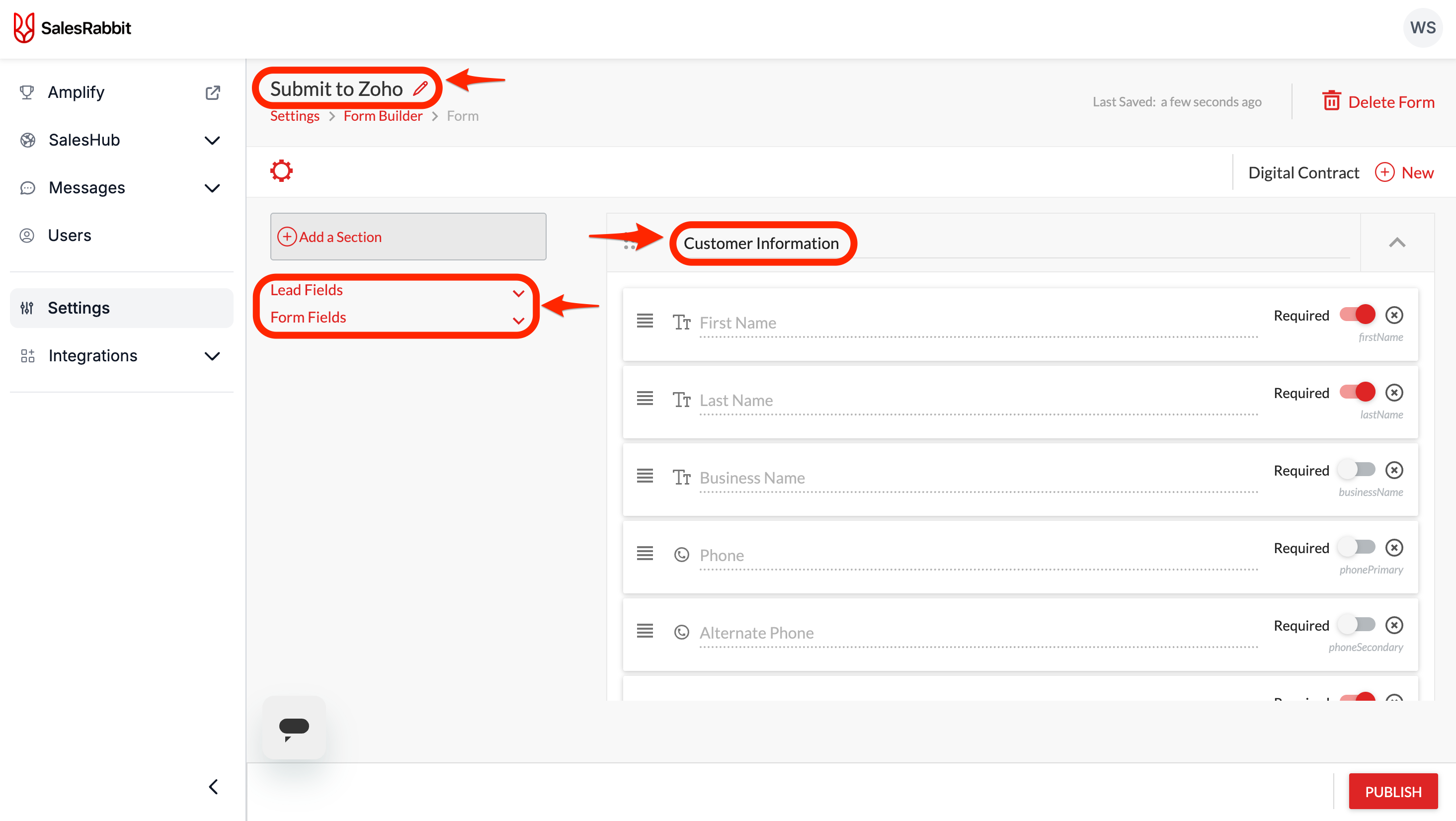This screenshot has width=1456, height=821.
Task: Click Add a Section
Action: (x=408, y=237)
